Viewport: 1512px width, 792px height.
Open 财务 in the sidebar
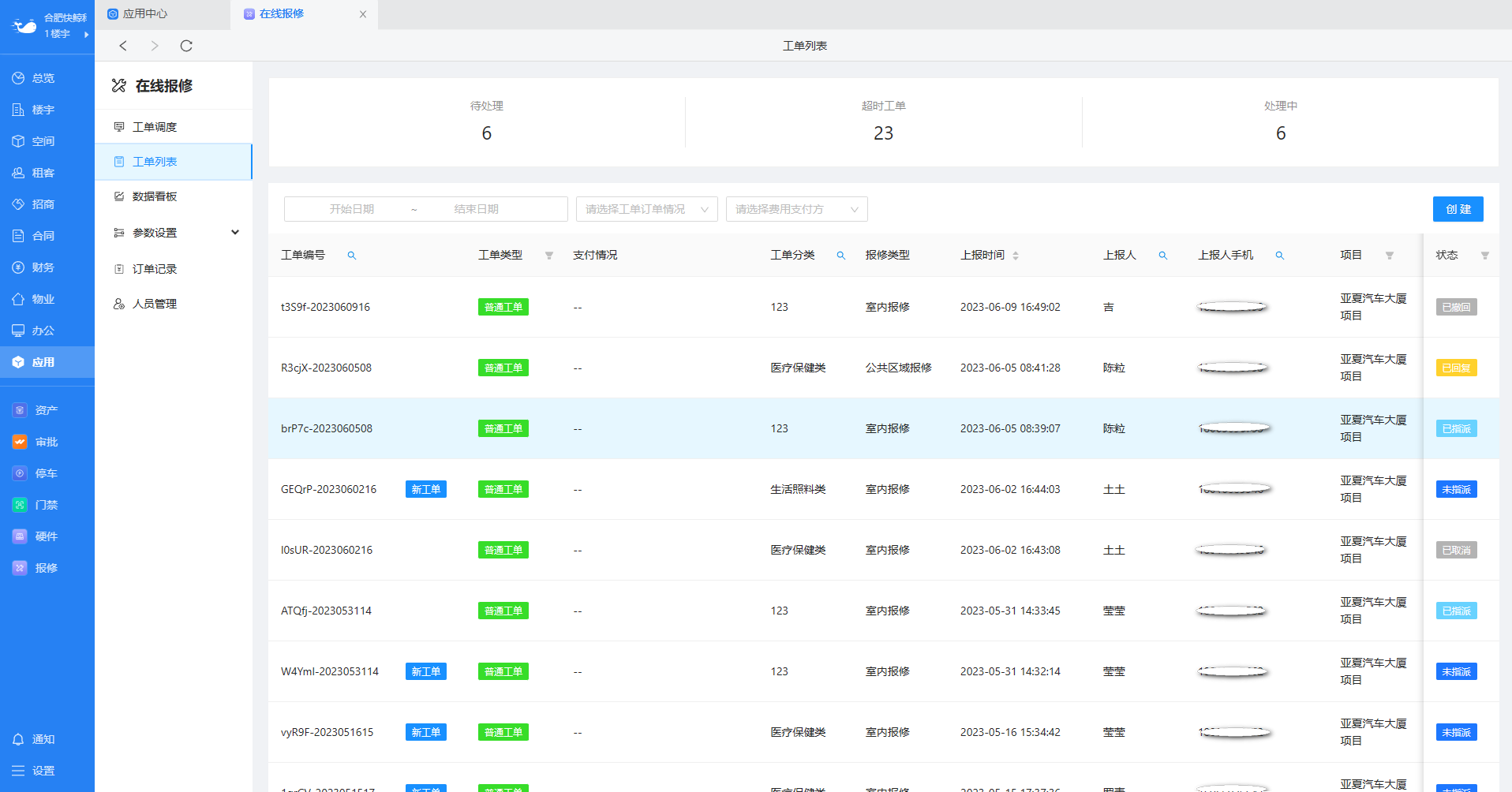(x=47, y=267)
